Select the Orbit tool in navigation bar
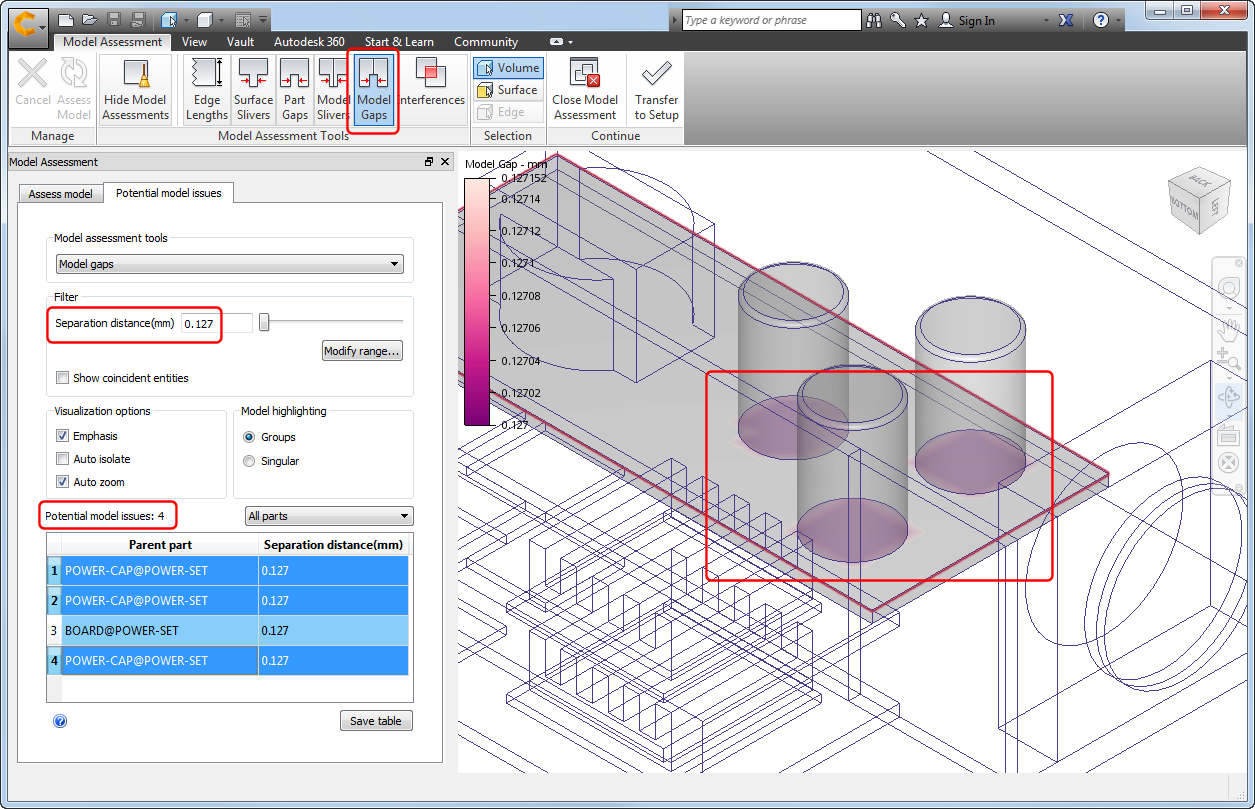 tap(1228, 397)
